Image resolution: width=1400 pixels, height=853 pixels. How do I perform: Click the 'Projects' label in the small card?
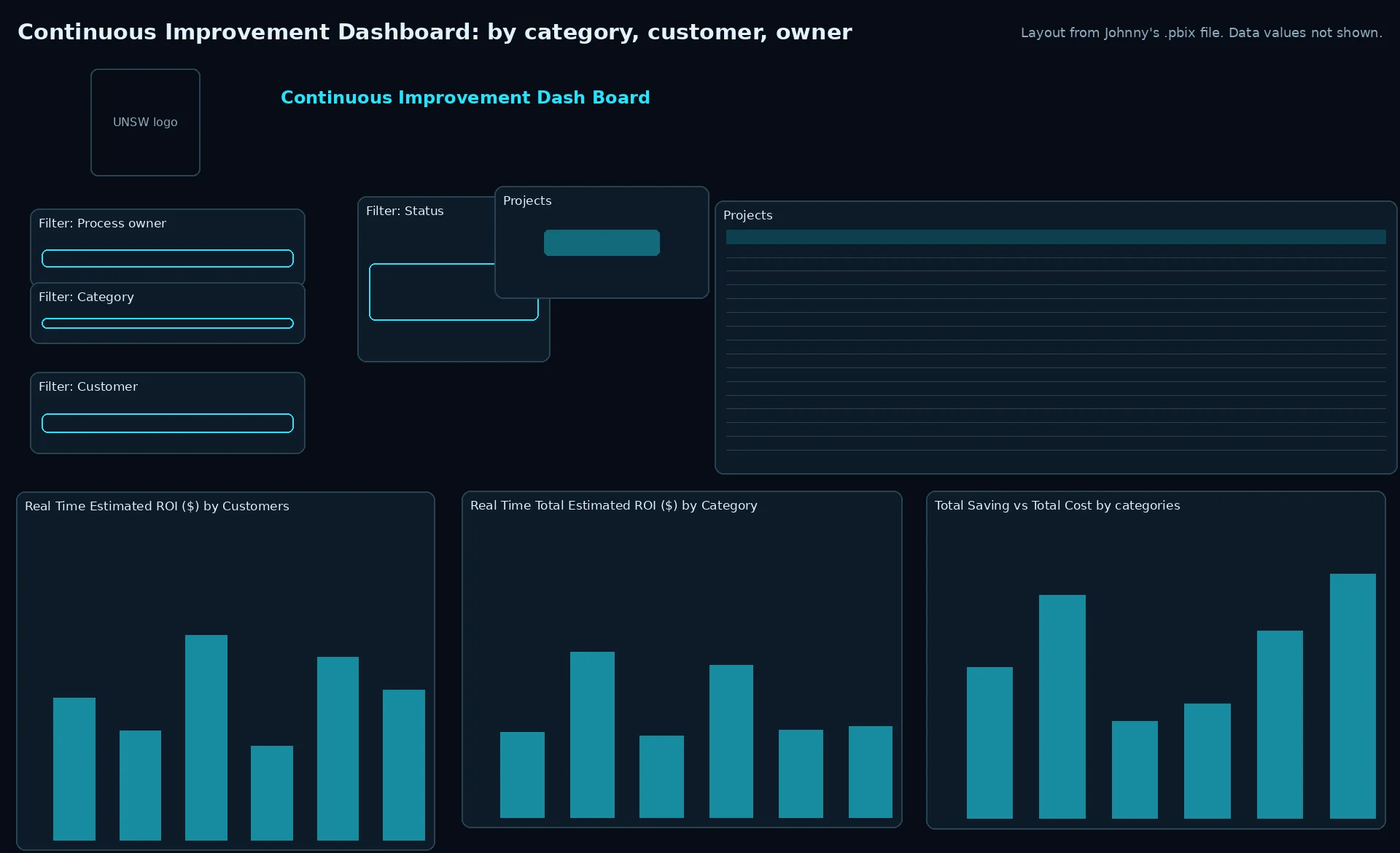tap(527, 200)
